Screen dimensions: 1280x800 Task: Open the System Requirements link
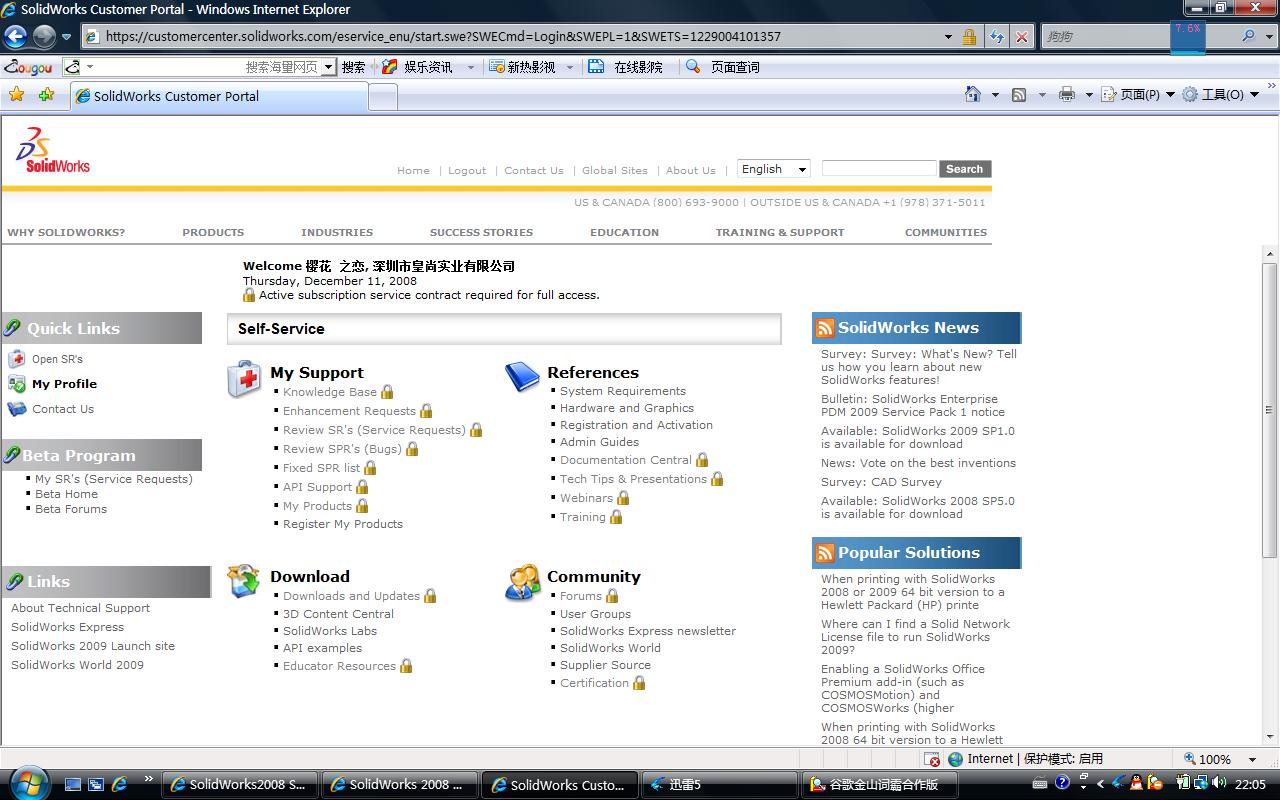click(x=623, y=391)
